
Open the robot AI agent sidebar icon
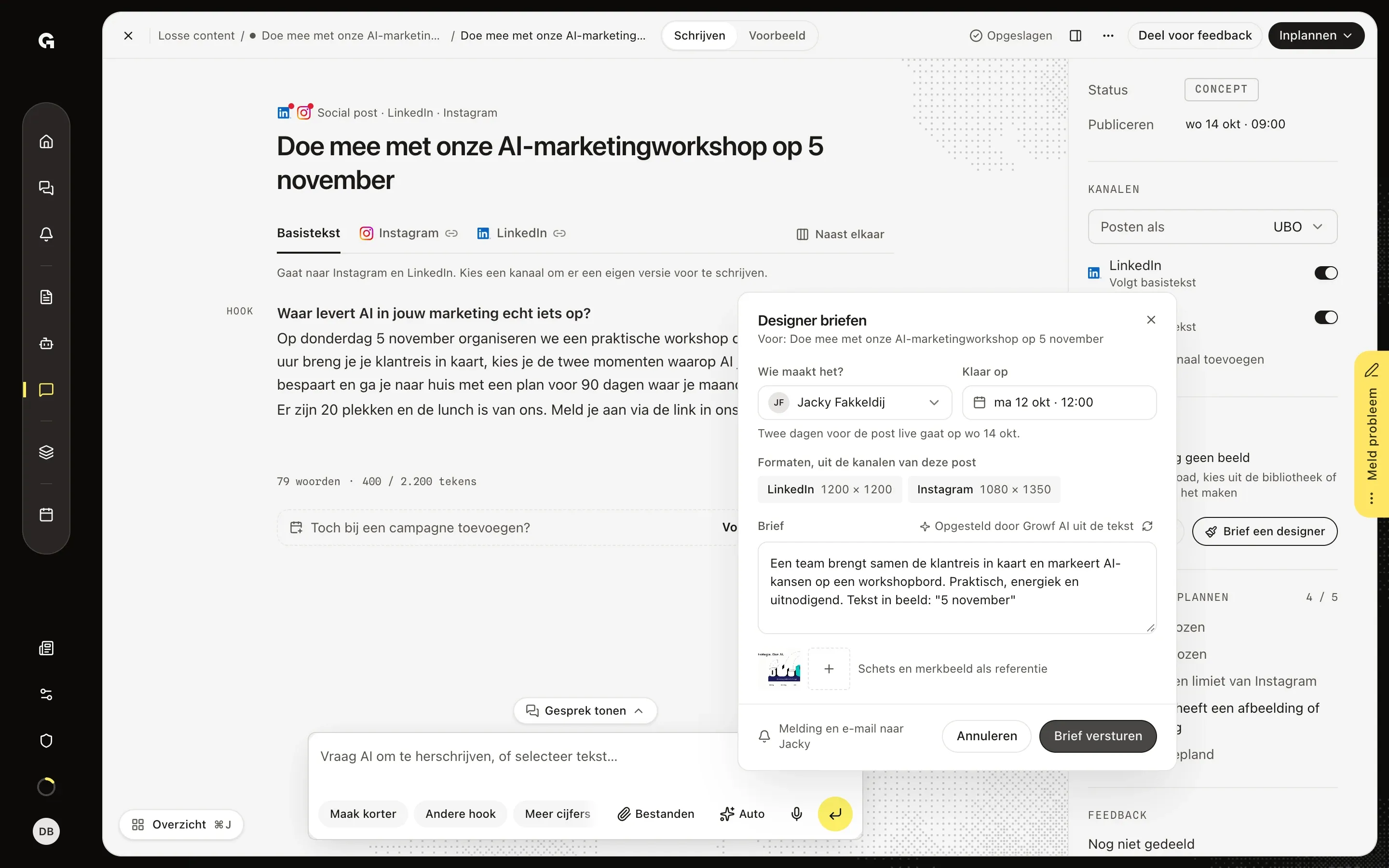click(46, 343)
